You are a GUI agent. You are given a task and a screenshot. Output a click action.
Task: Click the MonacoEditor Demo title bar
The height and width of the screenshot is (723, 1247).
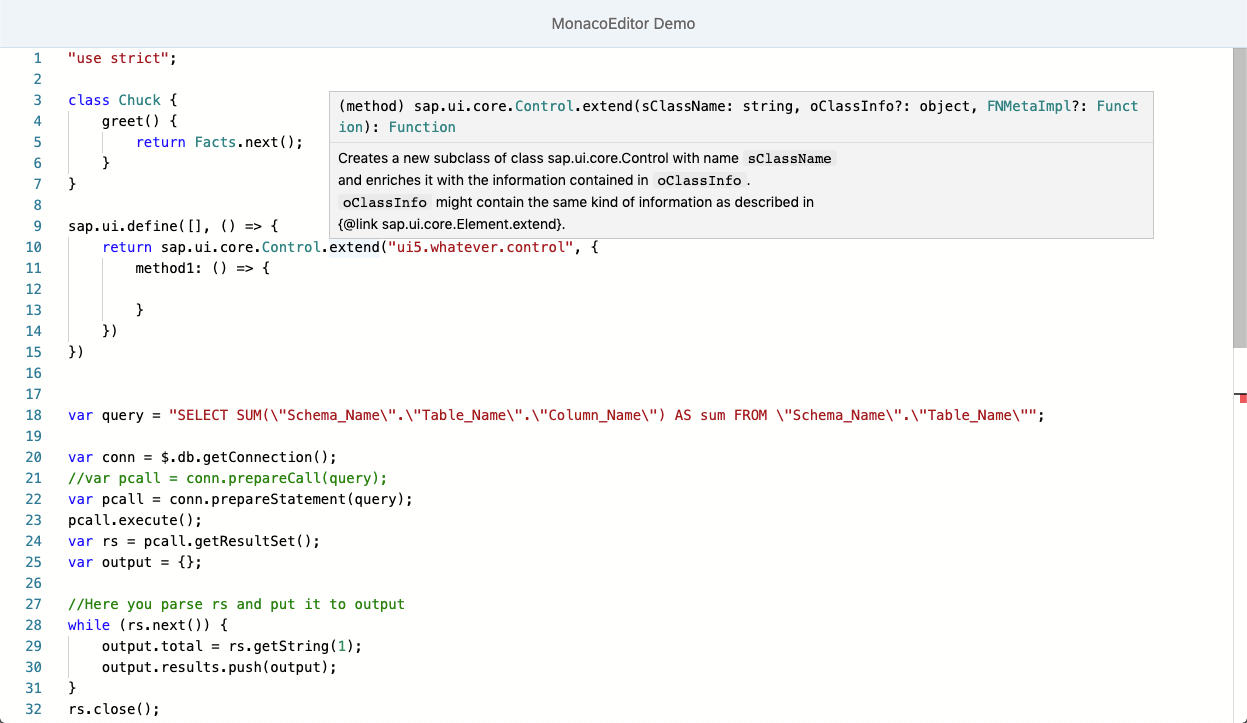pyautogui.click(x=623, y=23)
